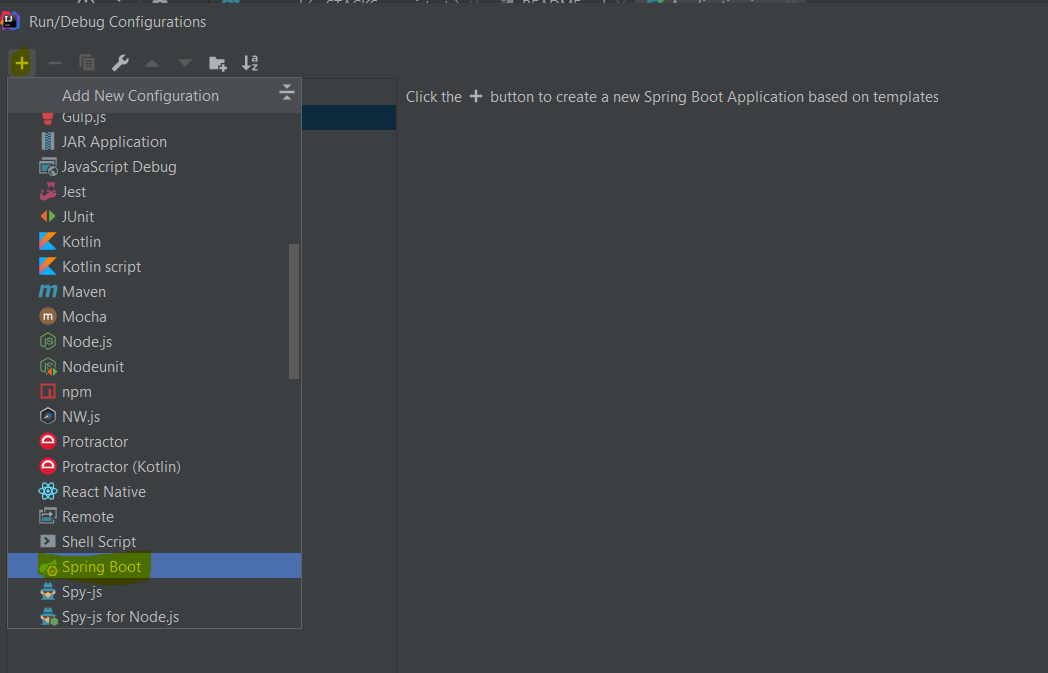The image size is (1048, 673).
Task: Click the Protractor (Kotlin) red icon
Action: [x=47, y=466]
